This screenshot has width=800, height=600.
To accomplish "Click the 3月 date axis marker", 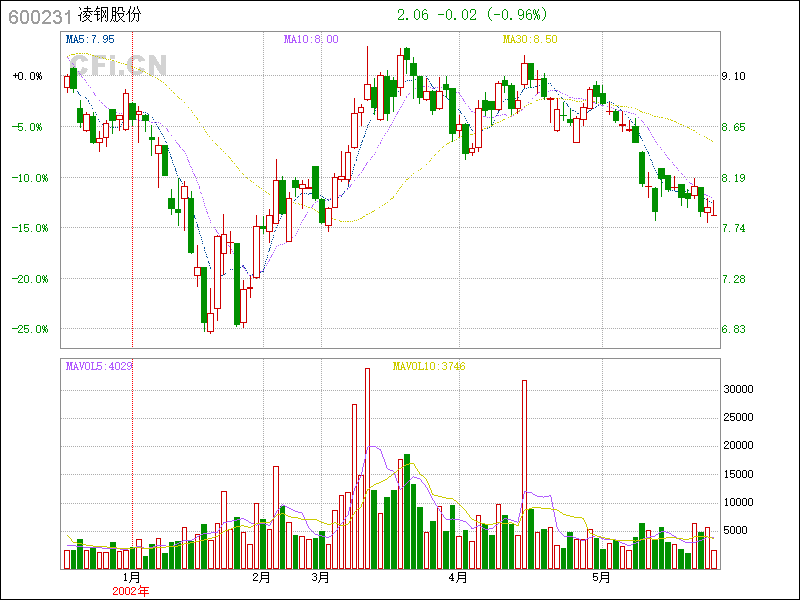I will coord(320,578).
